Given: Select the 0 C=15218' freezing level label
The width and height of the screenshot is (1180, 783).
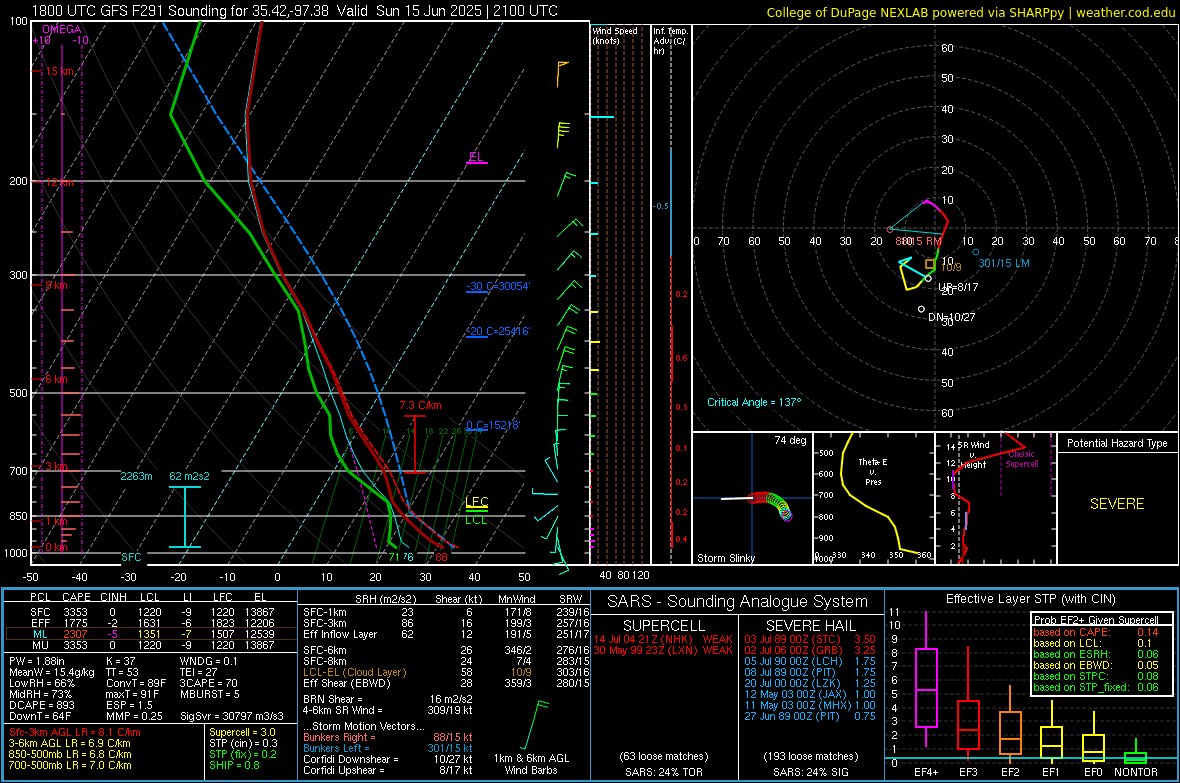Looking at the screenshot, I should (493, 425).
